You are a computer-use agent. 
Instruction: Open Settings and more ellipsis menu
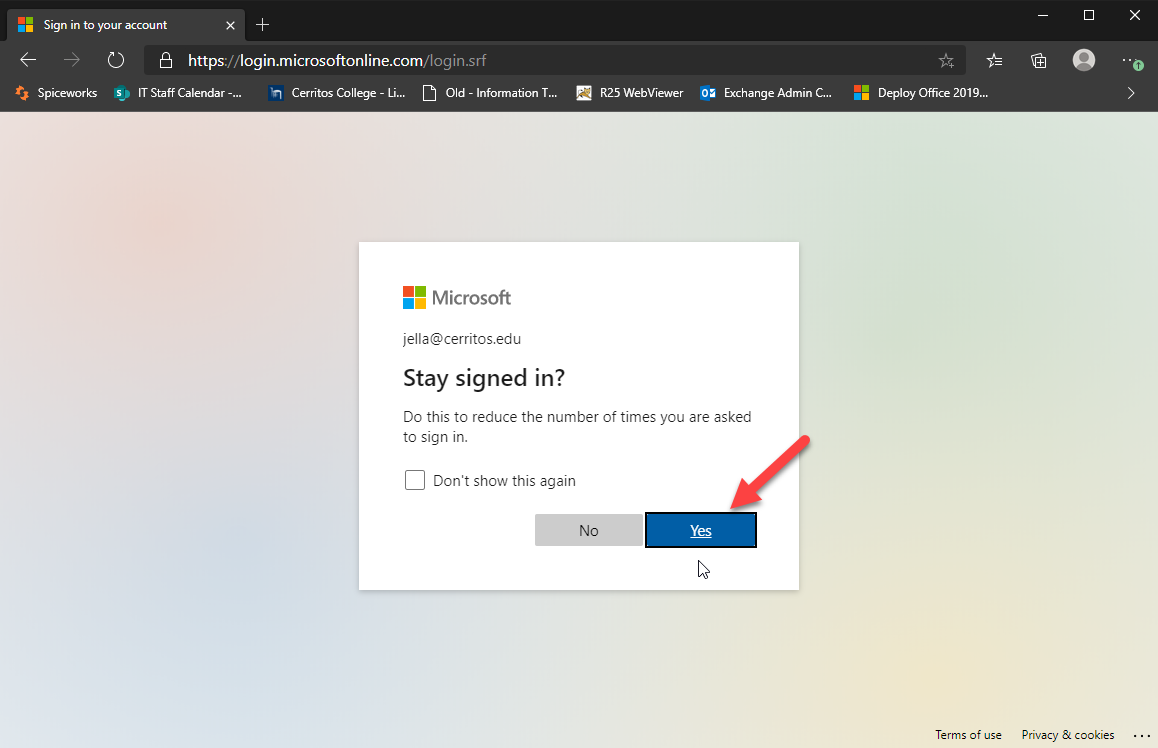[1131, 61]
